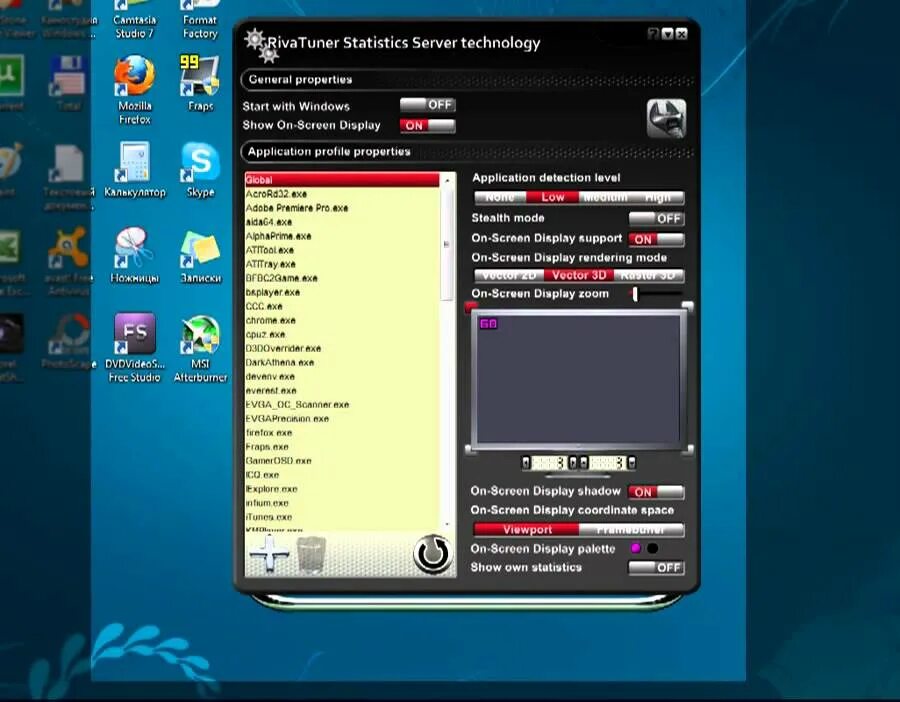Select GamerOSD.exe profile entry
This screenshot has width=900, height=702.
point(342,461)
